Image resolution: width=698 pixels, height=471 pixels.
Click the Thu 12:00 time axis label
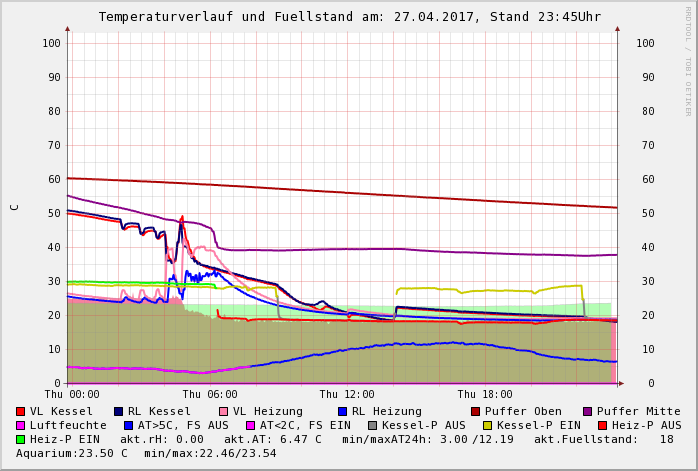click(x=347, y=394)
